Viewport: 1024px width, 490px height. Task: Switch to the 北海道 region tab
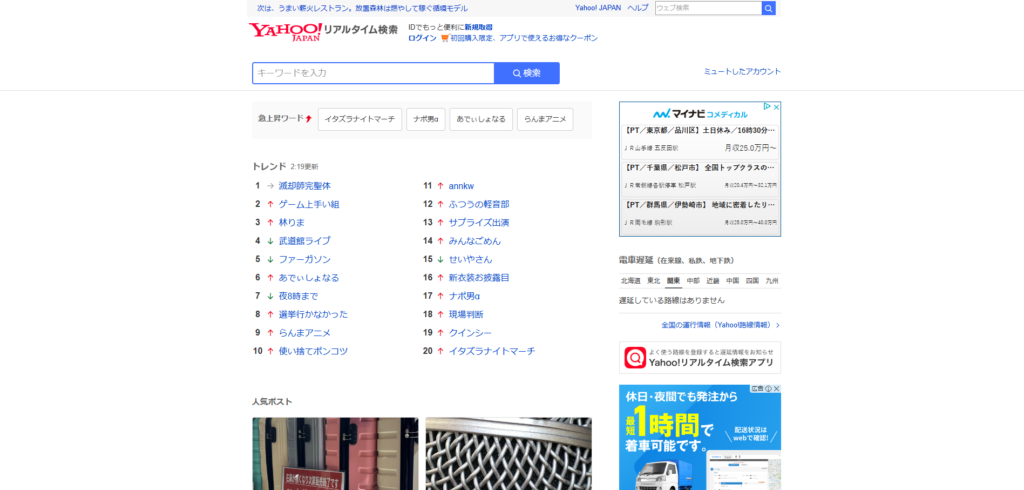[630, 281]
